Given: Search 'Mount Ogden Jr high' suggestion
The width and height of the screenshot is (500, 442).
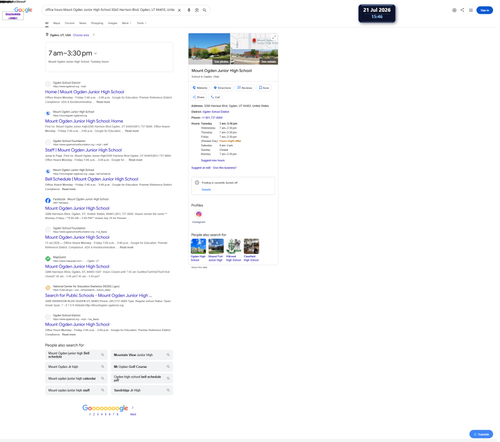Looking at the screenshot, I should 76,367.
